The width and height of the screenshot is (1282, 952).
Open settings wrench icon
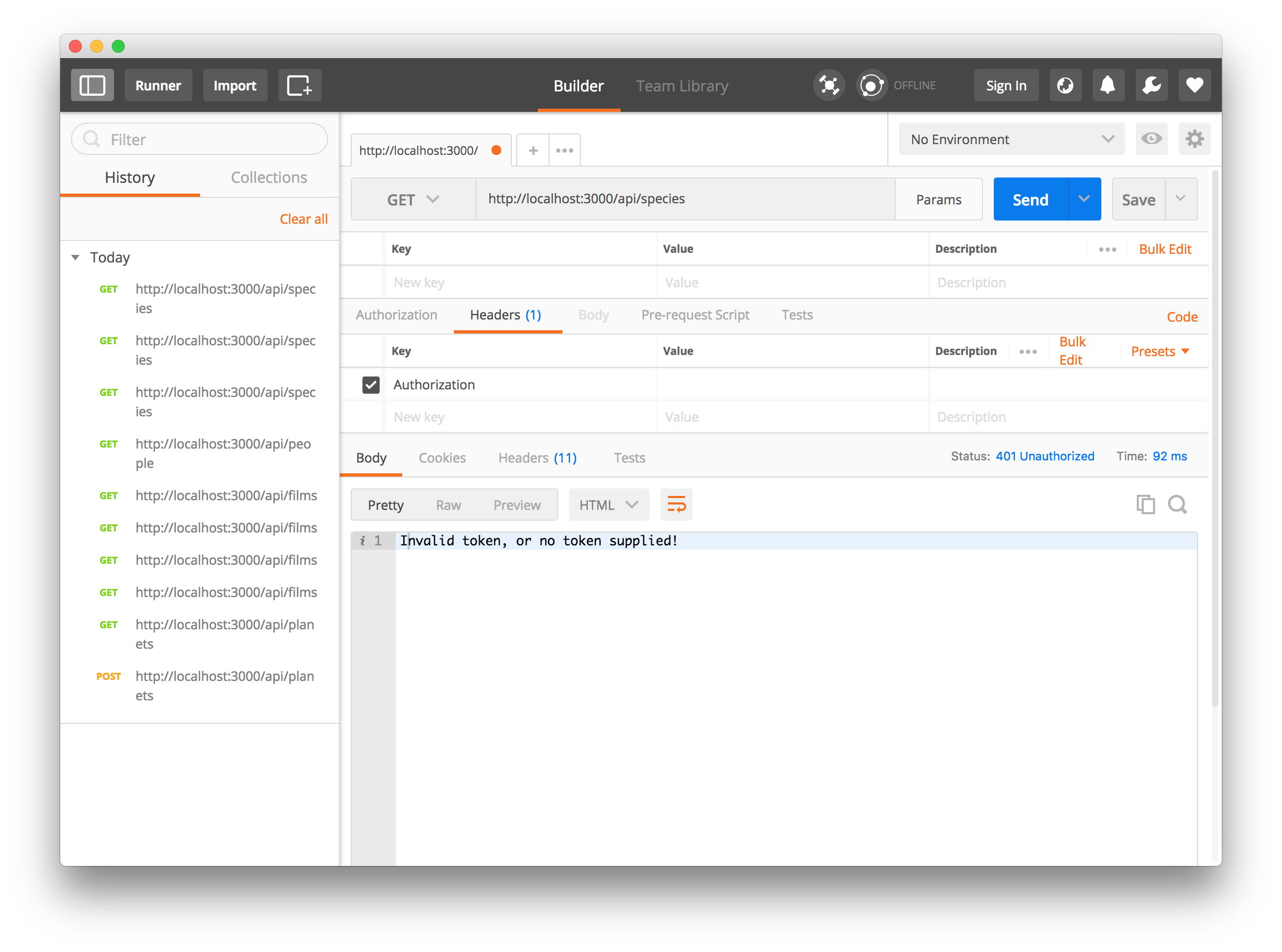pyautogui.click(x=1151, y=86)
